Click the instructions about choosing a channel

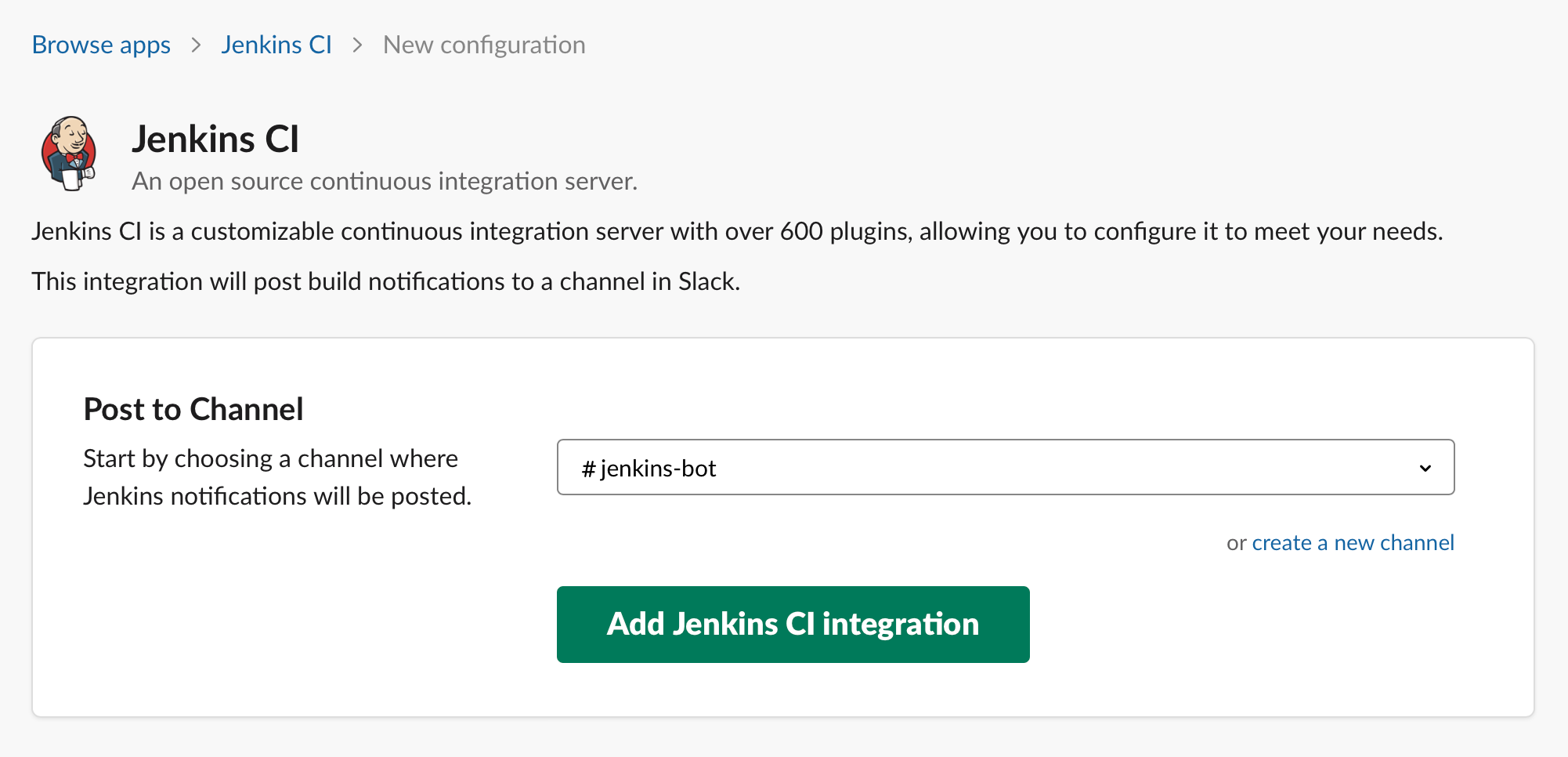(x=277, y=477)
